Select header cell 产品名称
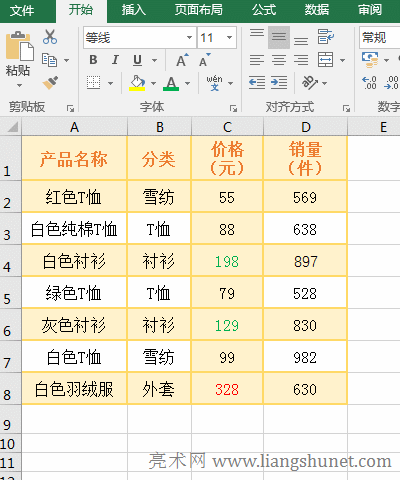Image resolution: width=400 pixels, height=480 pixels. pyautogui.click(x=74, y=158)
